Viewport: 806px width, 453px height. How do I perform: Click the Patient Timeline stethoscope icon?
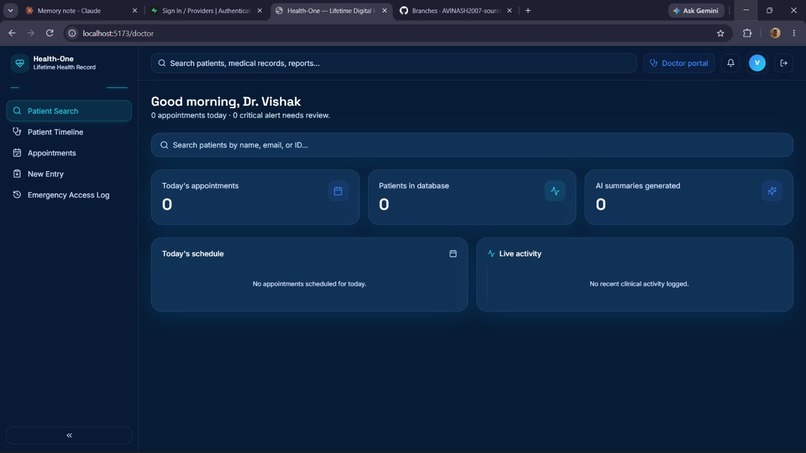[17, 132]
